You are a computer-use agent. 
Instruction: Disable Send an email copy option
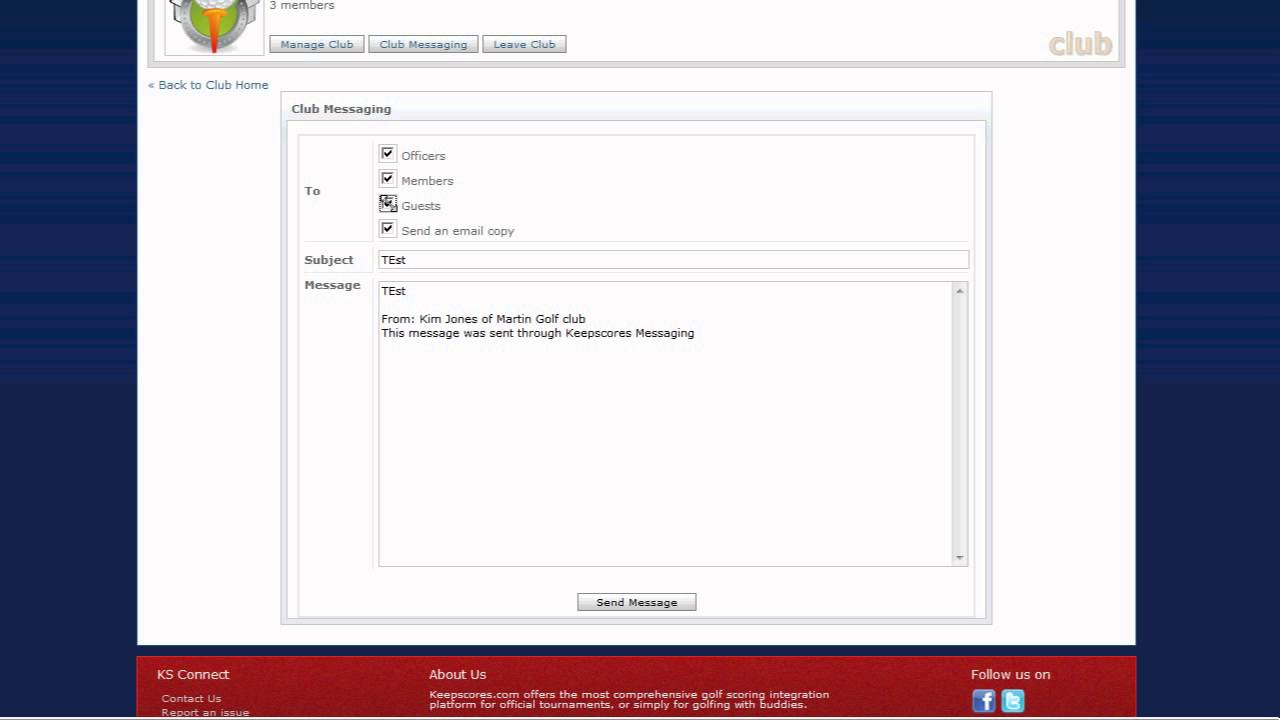coord(388,229)
